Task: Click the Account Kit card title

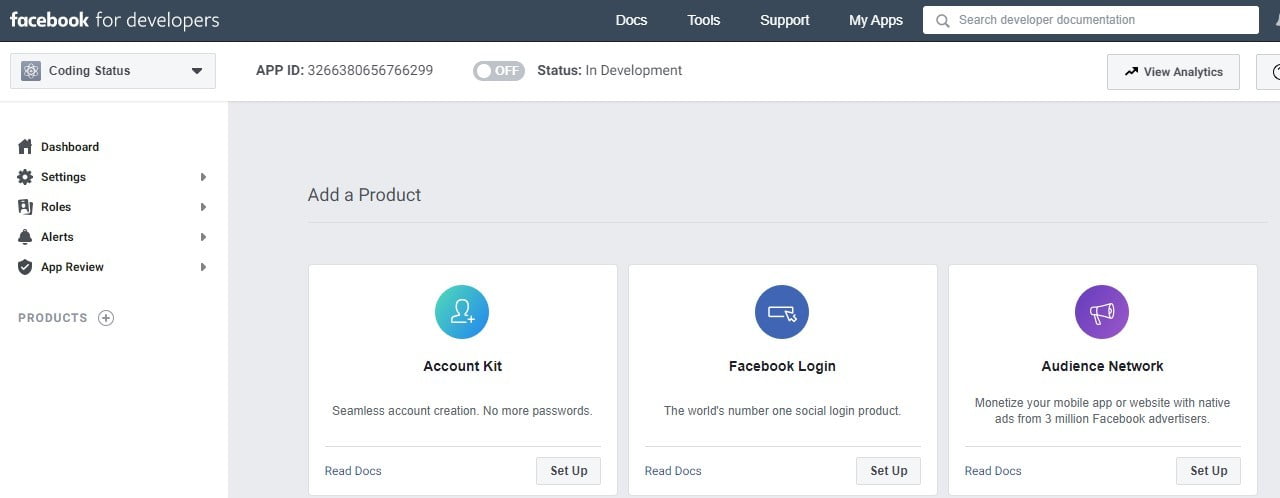Action: 463,366
